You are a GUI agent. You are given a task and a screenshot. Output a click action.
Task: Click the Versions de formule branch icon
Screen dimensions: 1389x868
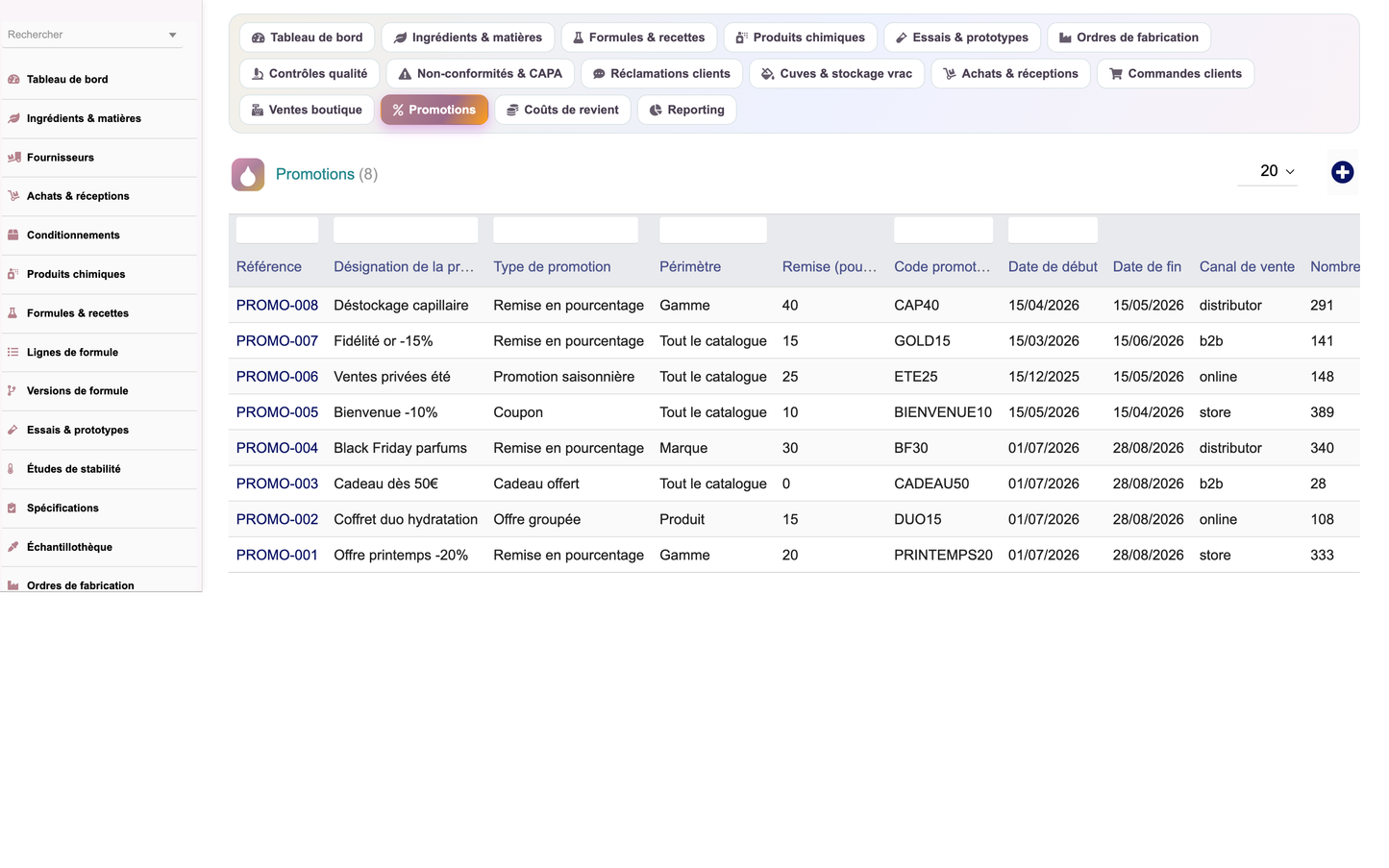point(13,391)
